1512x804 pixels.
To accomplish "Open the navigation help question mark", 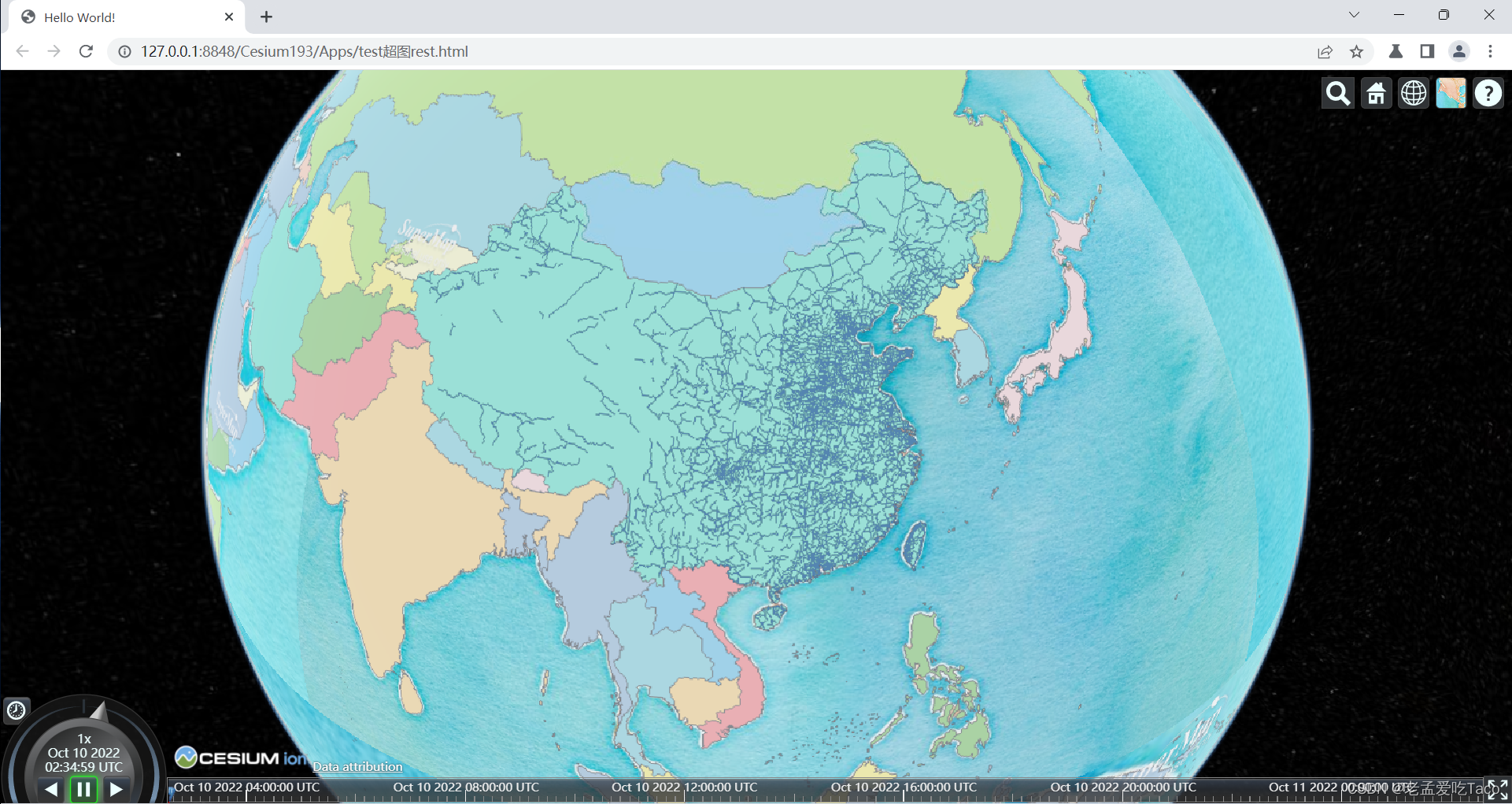I will point(1488,93).
